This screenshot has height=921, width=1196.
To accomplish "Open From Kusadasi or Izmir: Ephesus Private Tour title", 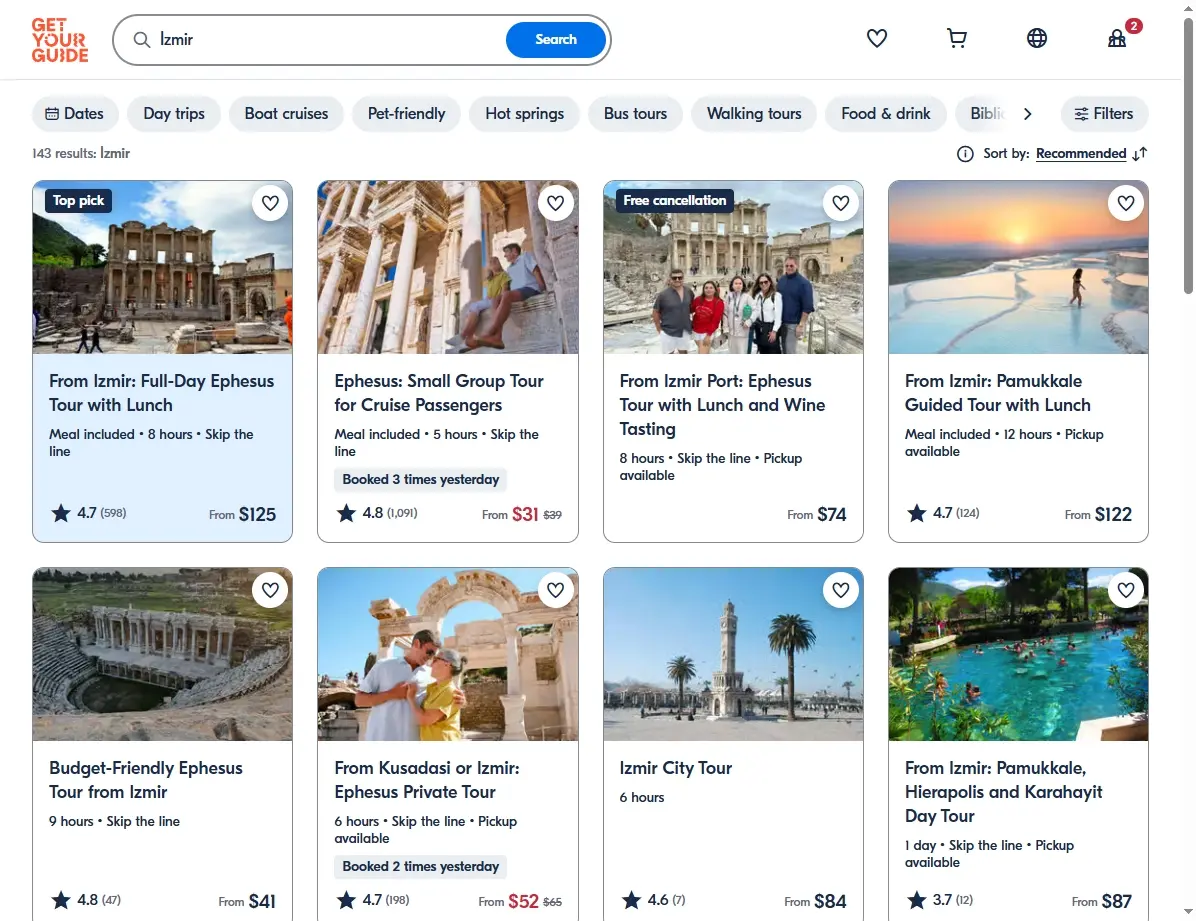I will [x=426, y=780].
